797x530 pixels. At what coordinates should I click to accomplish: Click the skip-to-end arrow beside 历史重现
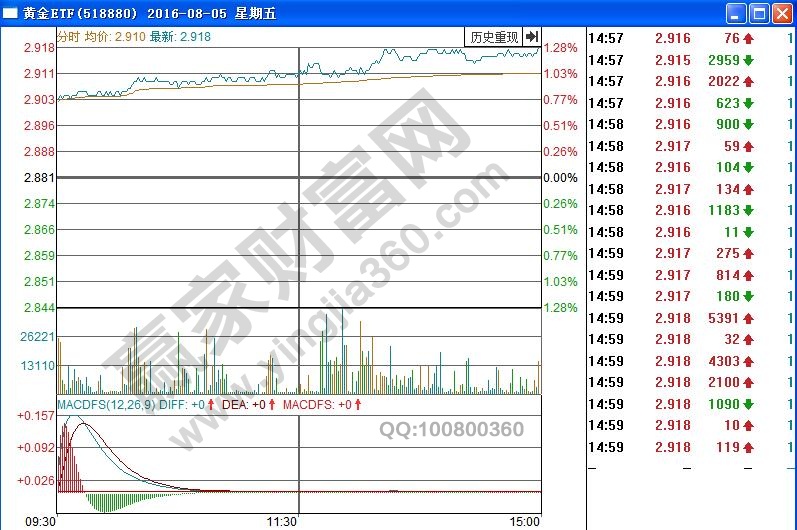(x=532, y=37)
